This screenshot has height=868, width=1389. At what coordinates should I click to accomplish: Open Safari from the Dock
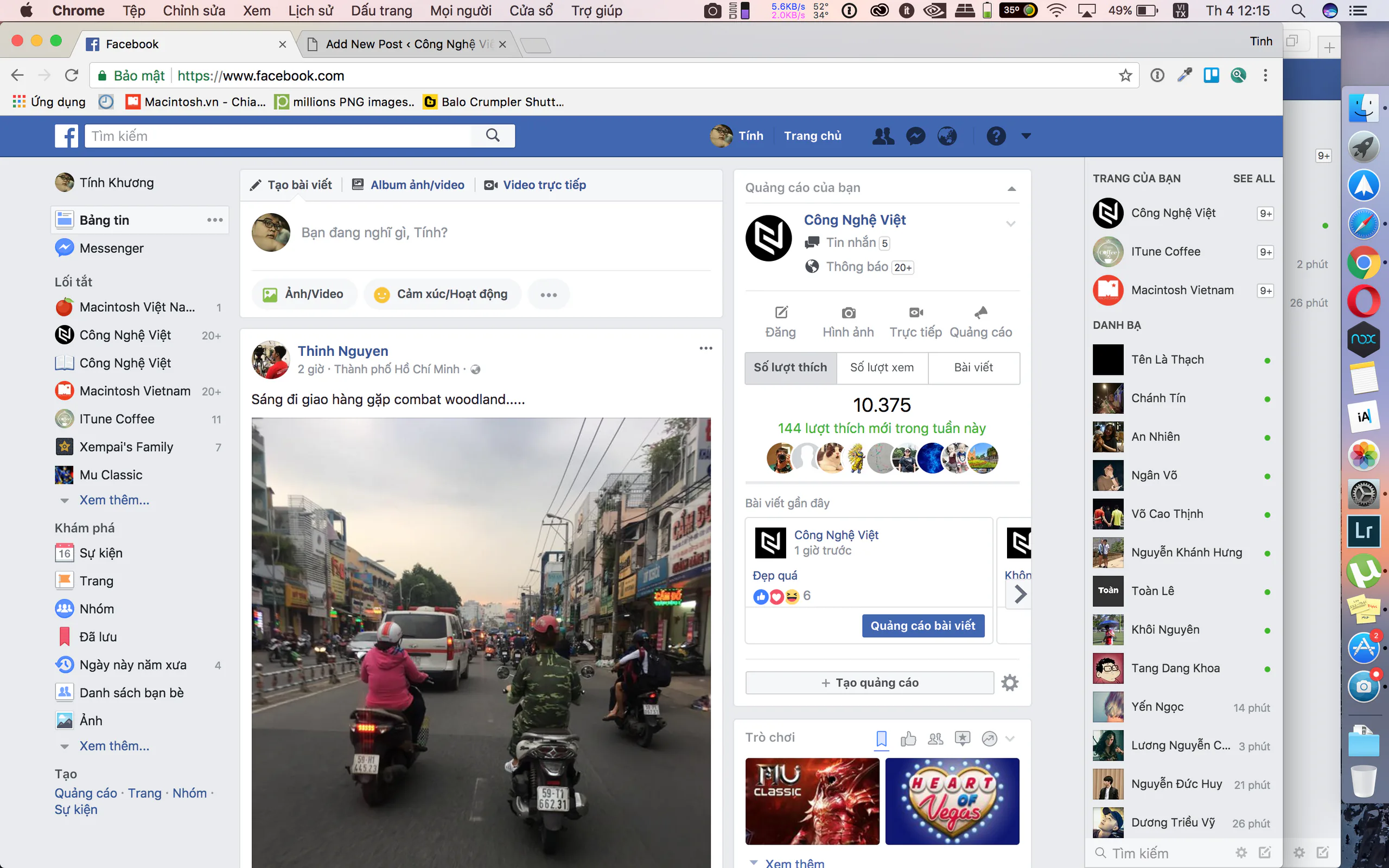(1363, 224)
